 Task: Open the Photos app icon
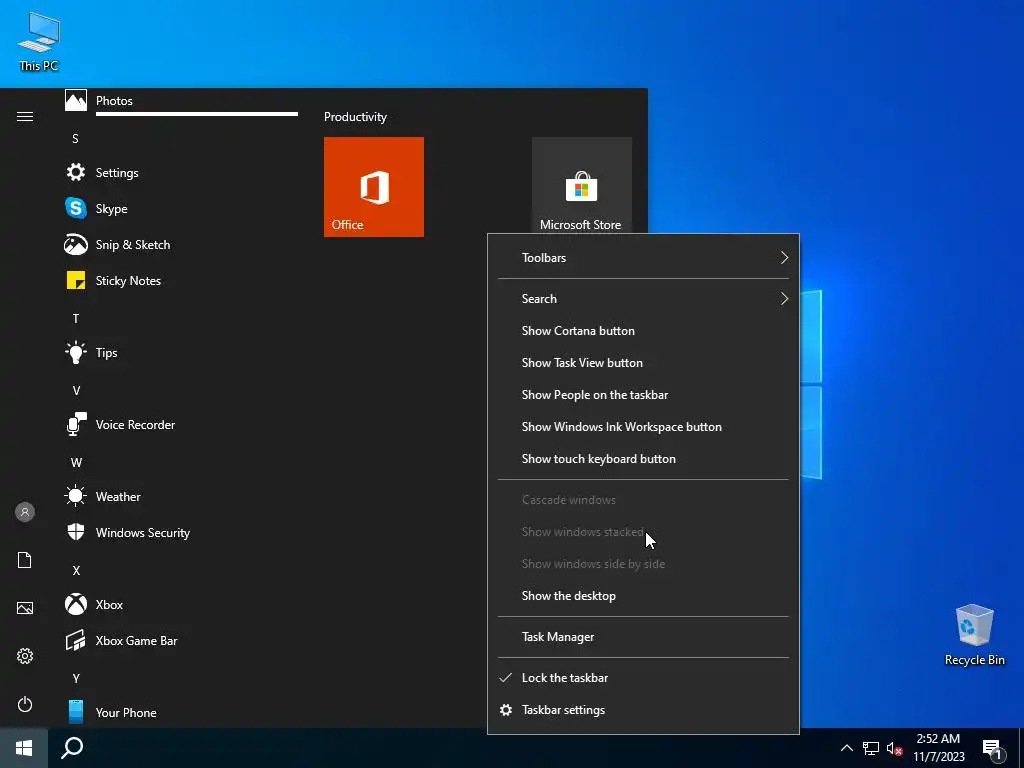click(76, 101)
